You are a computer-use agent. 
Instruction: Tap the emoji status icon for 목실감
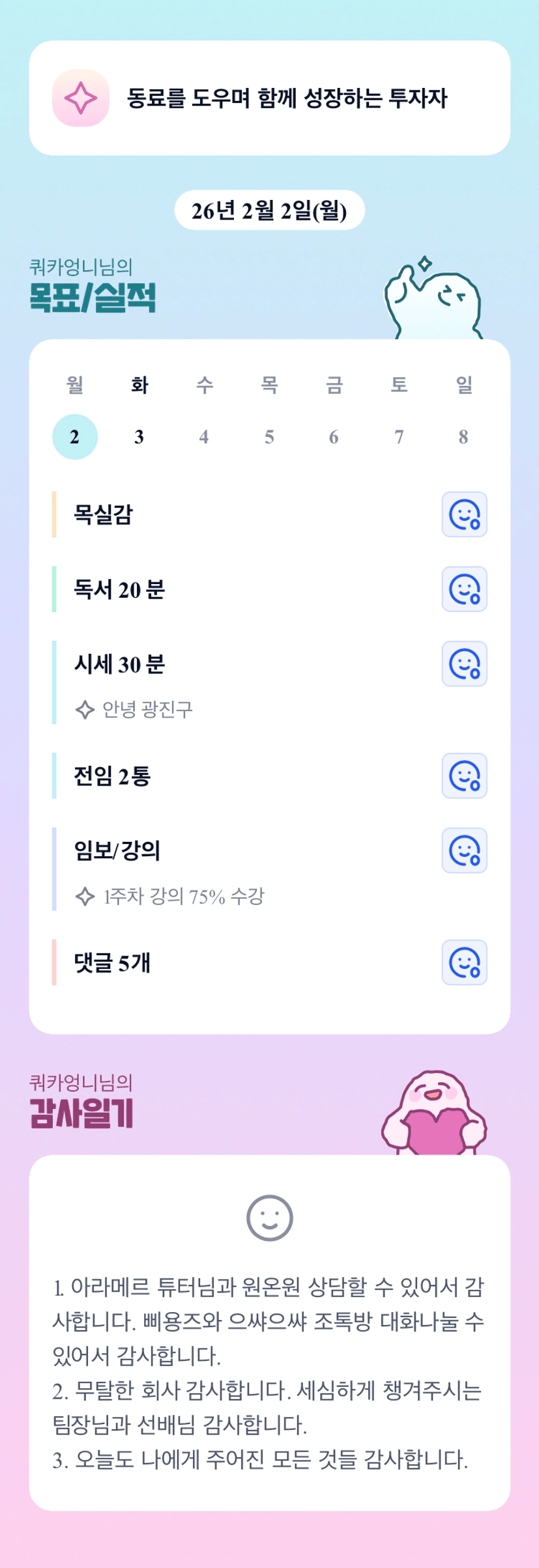click(464, 514)
